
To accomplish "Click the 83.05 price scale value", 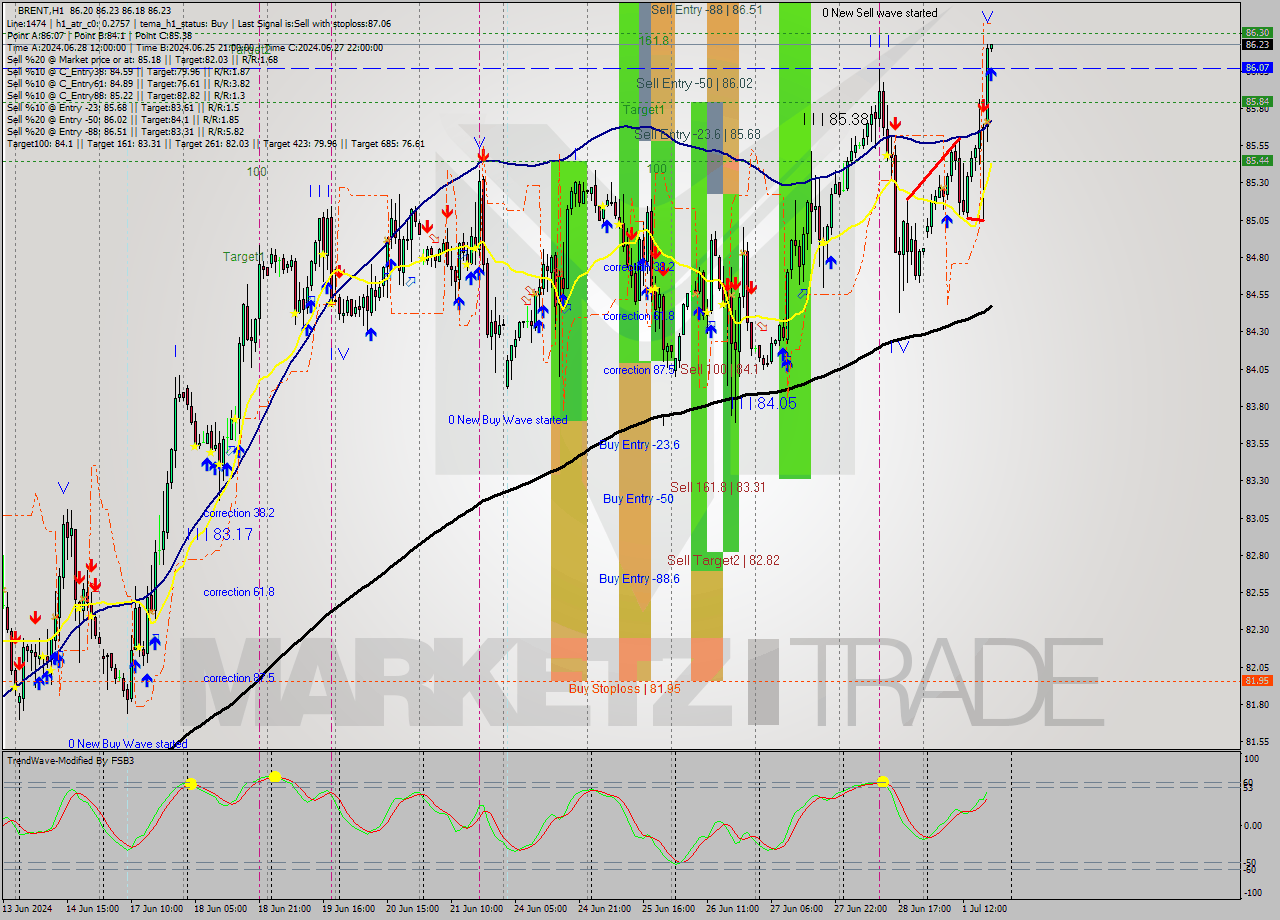I will click(x=1257, y=518).
